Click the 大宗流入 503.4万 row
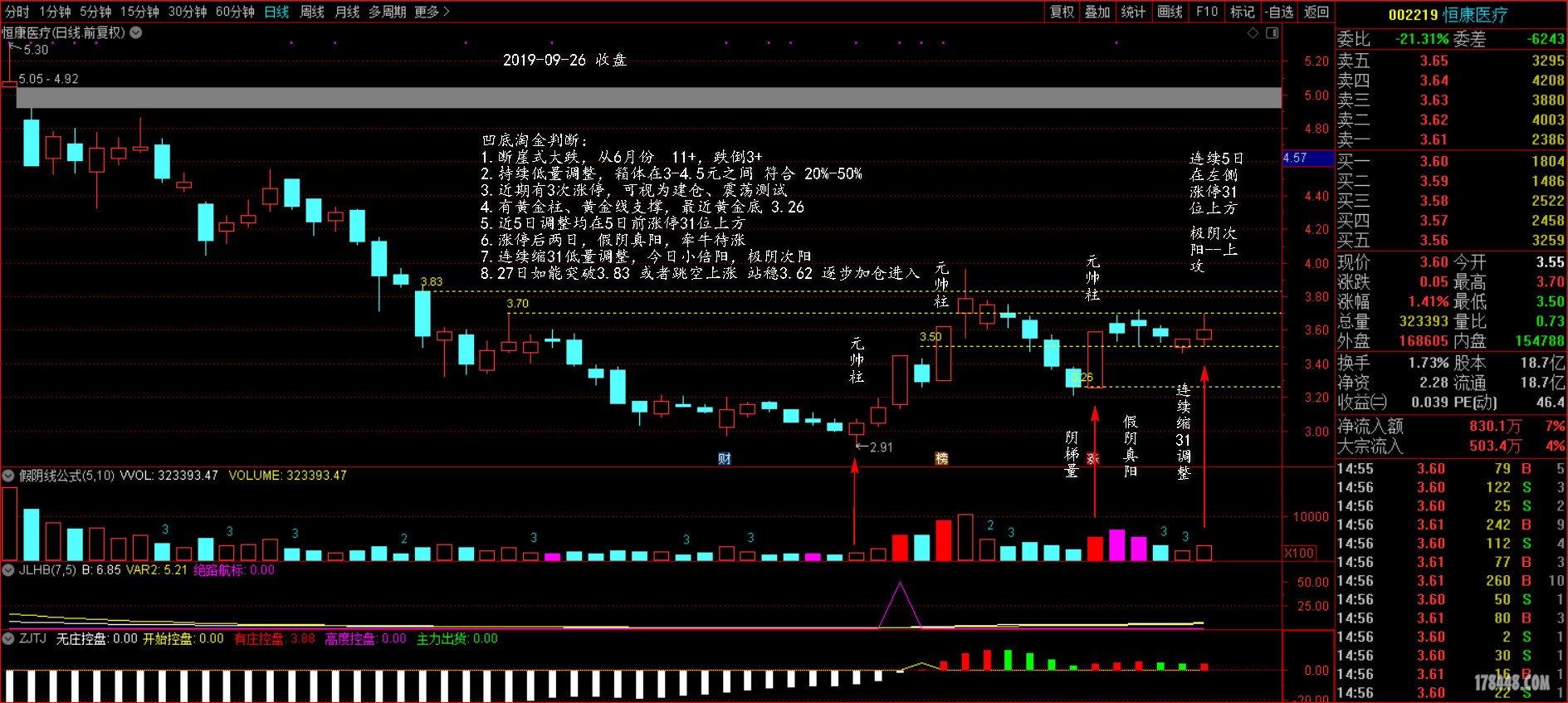The width and height of the screenshot is (1568, 703). [1451, 446]
